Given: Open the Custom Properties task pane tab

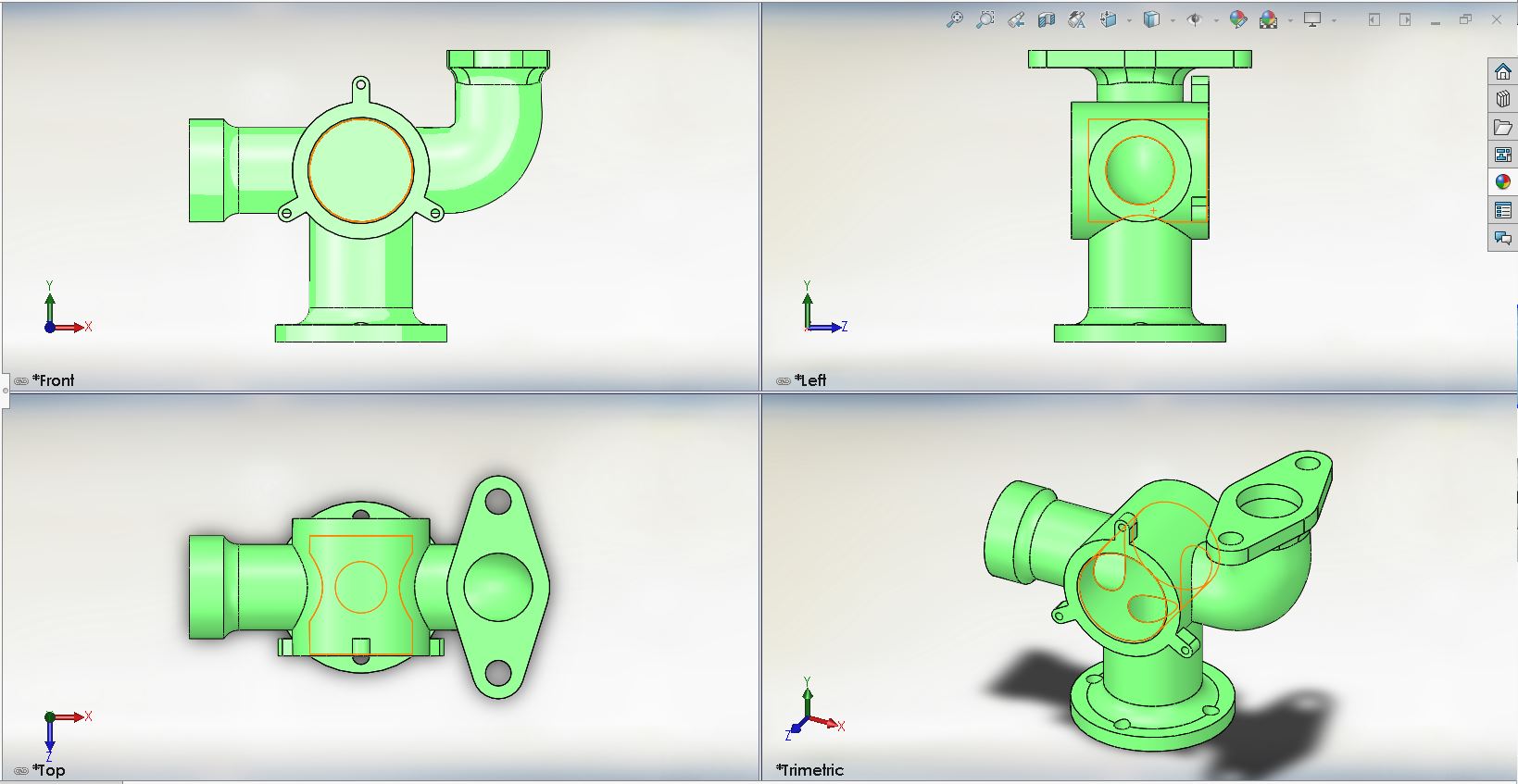Looking at the screenshot, I should pyautogui.click(x=1502, y=211).
